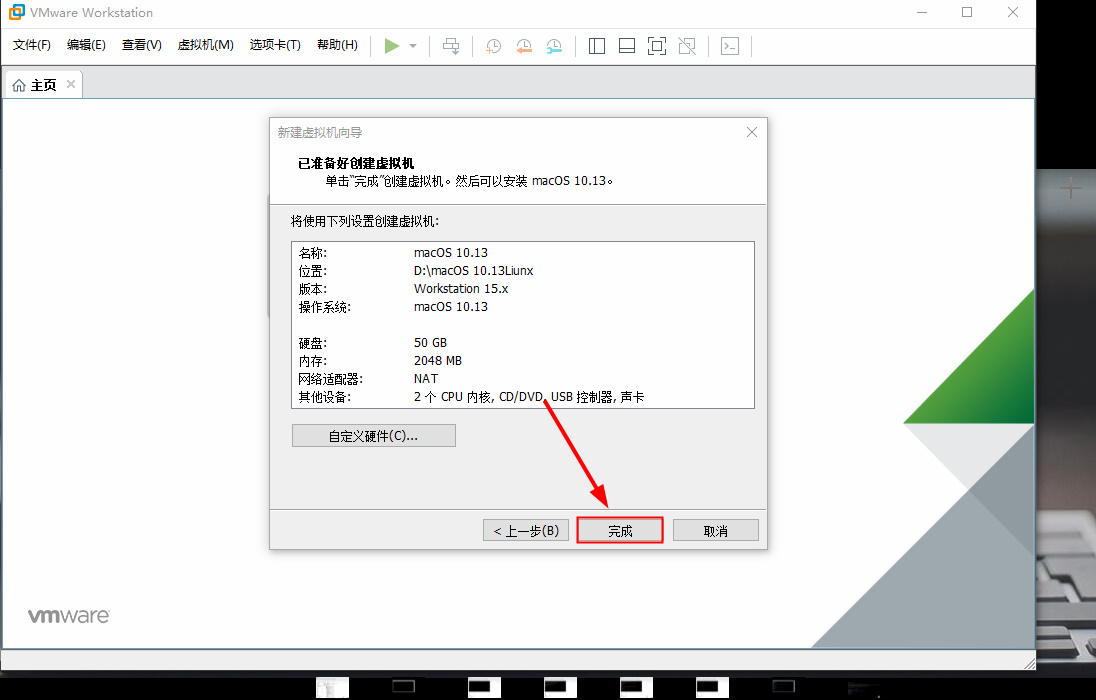Screen dimensions: 1096x700
Task: Toggle the thumbnail bar layout icon
Action: 627,46
